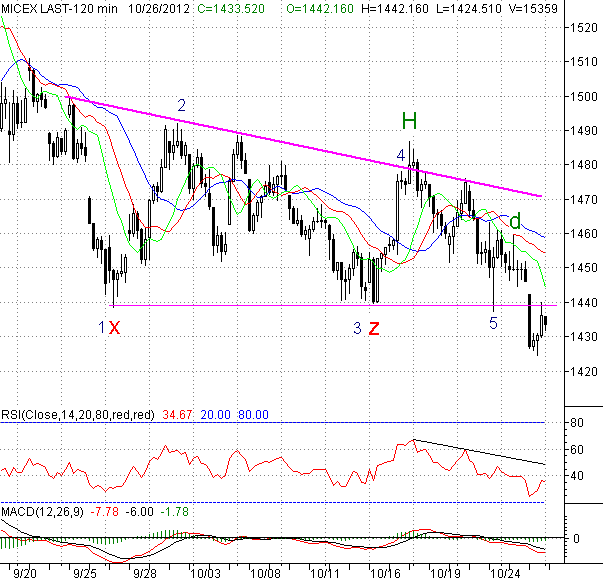Select wave label 3 below support line
603x583 pixels.
click(357, 328)
